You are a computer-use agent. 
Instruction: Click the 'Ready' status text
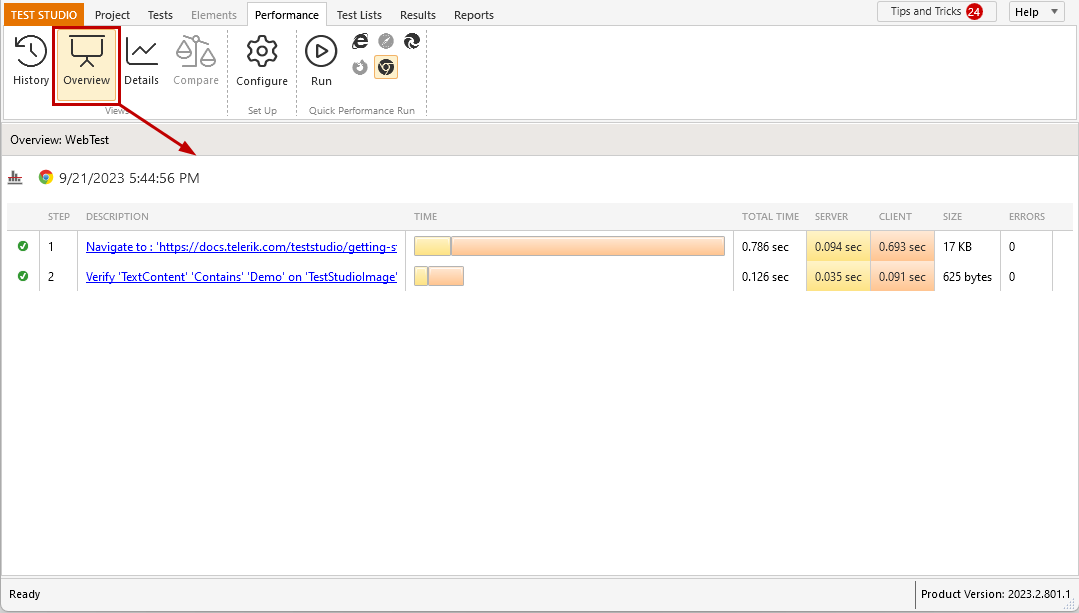[x=25, y=594]
